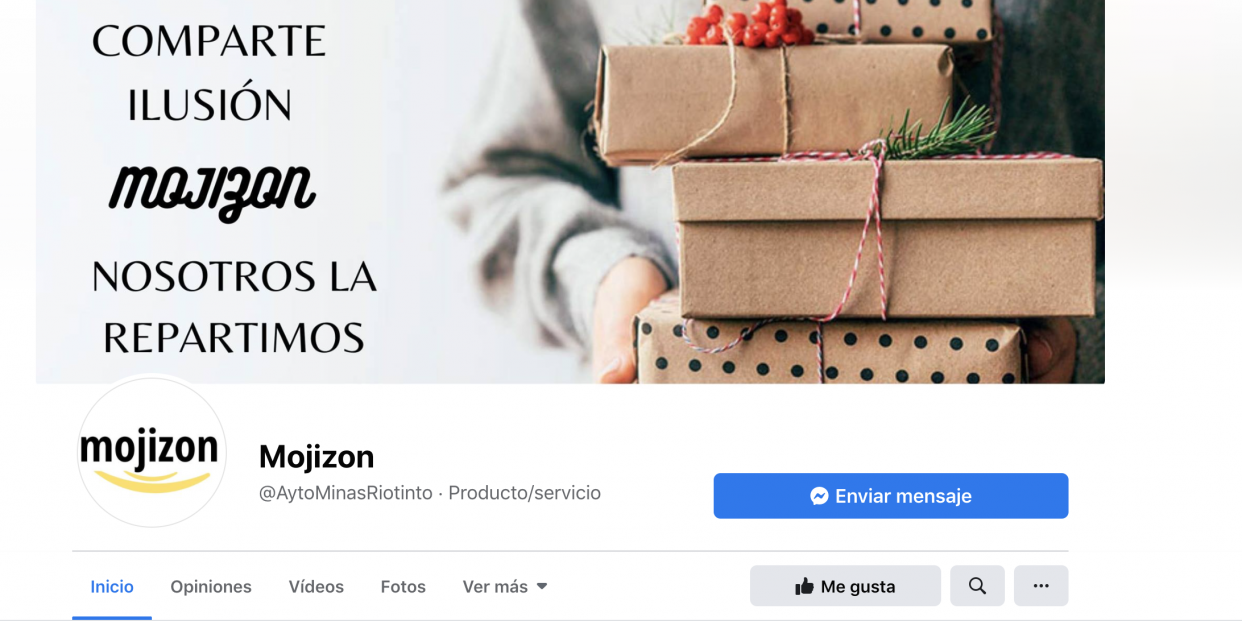The width and height of the screenshot is (1242, 621).
Task: Click the Enviar mensaje button
Action: (891, 496)
